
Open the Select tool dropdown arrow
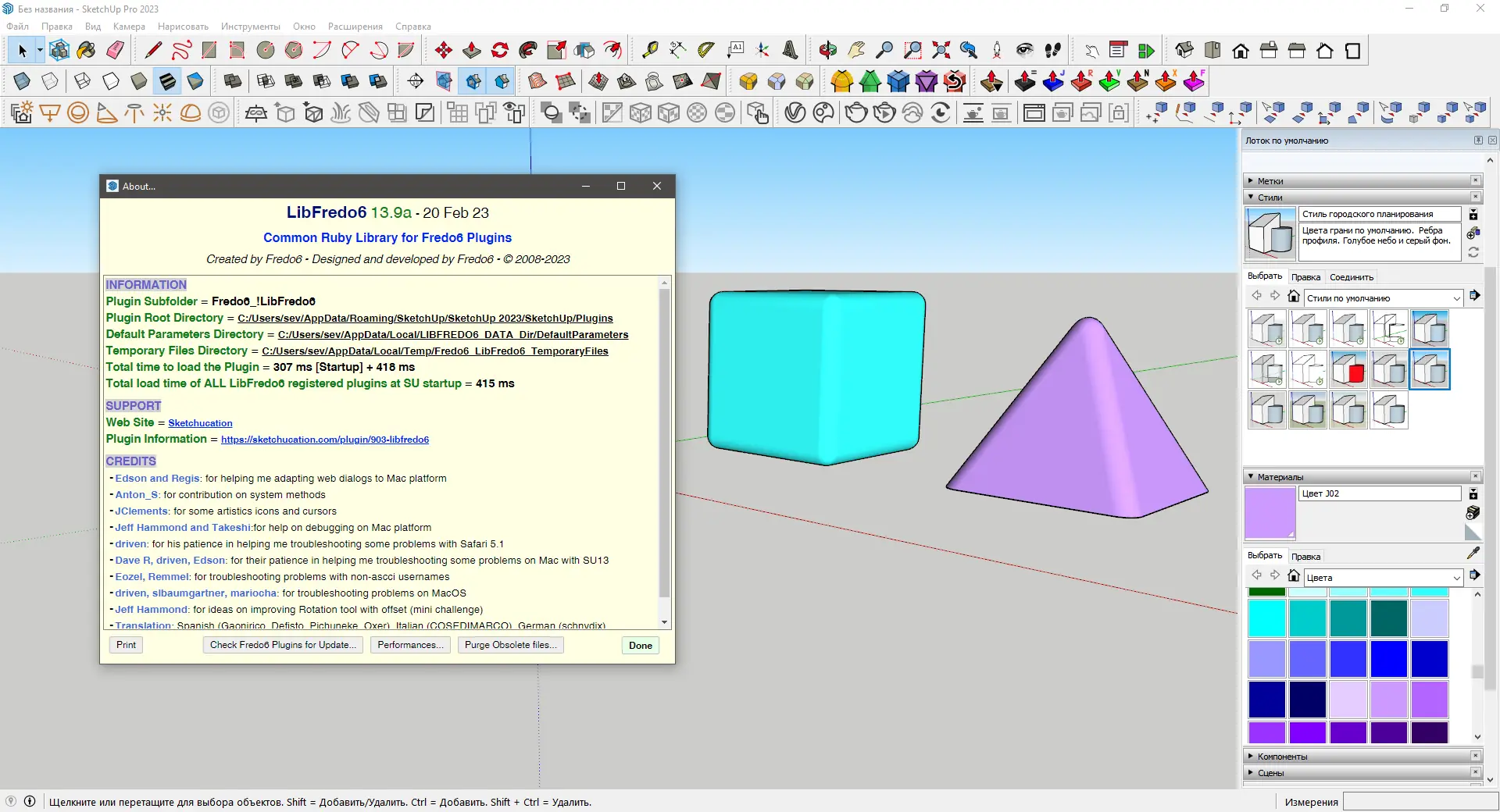pos(40,51)
